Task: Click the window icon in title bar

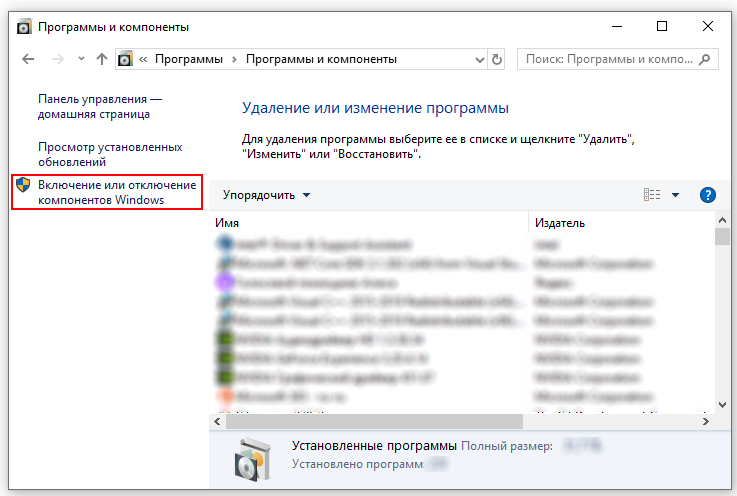Action: point(24,27)
